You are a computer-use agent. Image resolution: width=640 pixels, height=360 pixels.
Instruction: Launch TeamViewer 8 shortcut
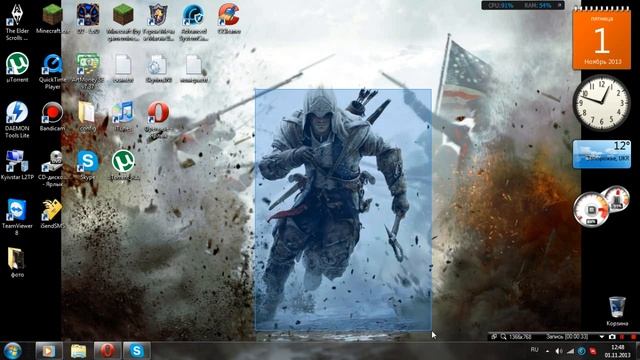pyautogui.click(x=17, y=217)
